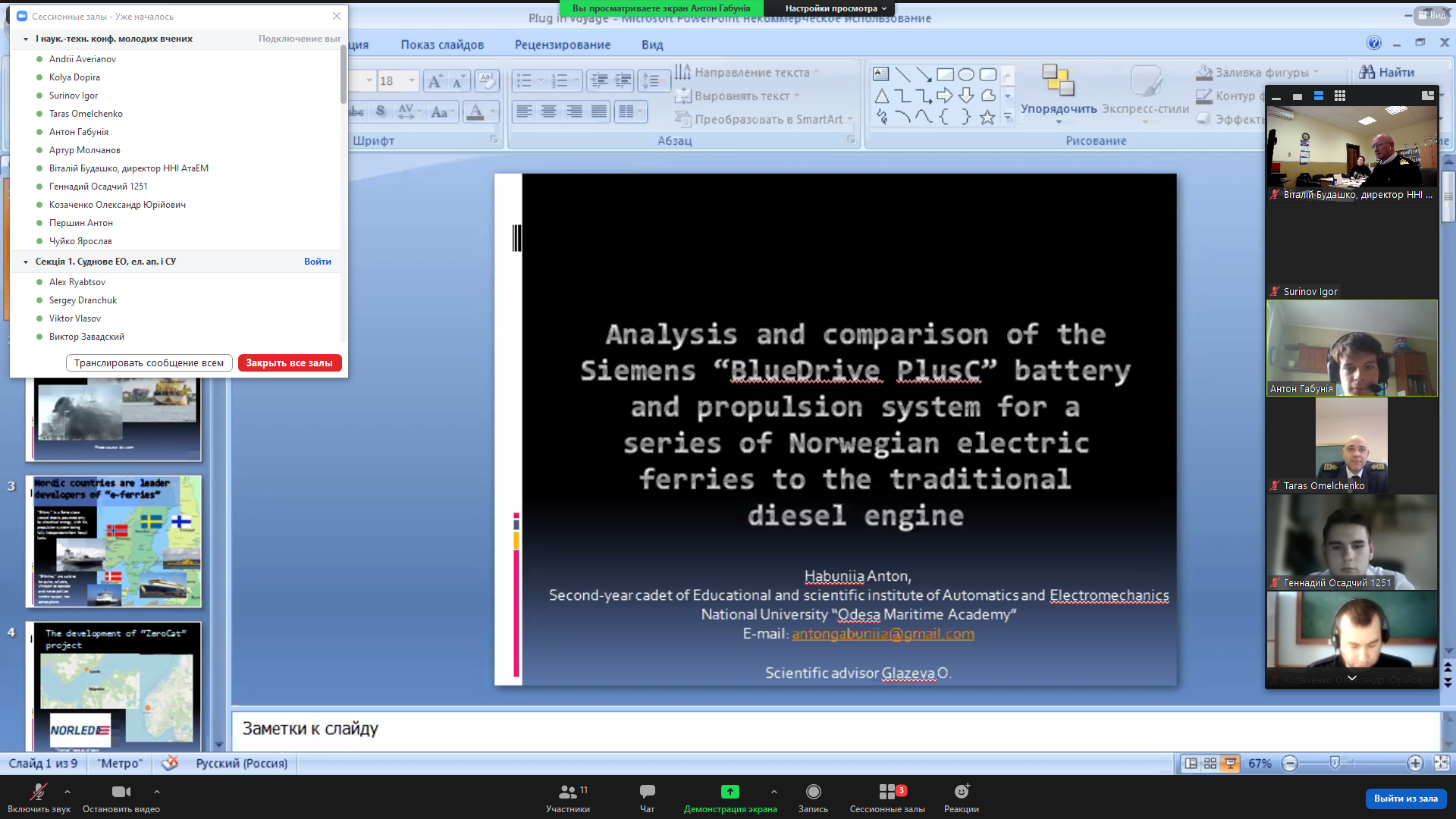Open Показ слайдов ribbon tab
1456x819 pixels.
[x=442, y=45]
